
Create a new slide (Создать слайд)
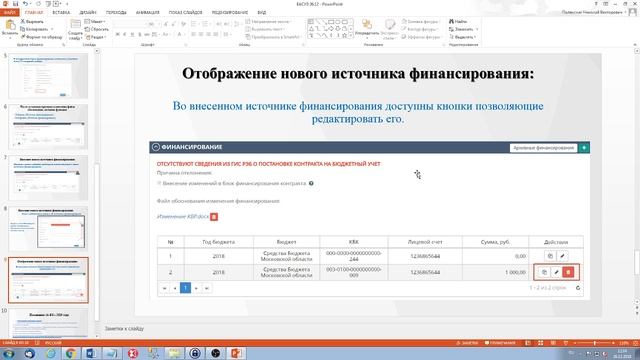click(75, 29)
